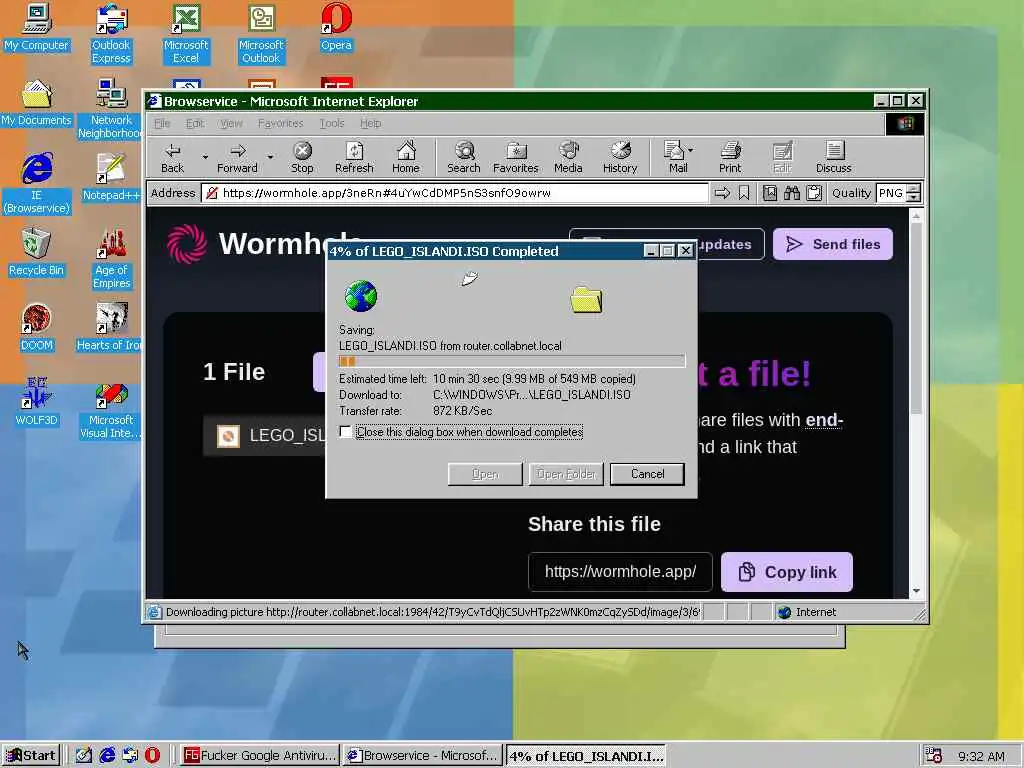Click the Wormhole logo
1024x768 pixels.
(187, 244)
